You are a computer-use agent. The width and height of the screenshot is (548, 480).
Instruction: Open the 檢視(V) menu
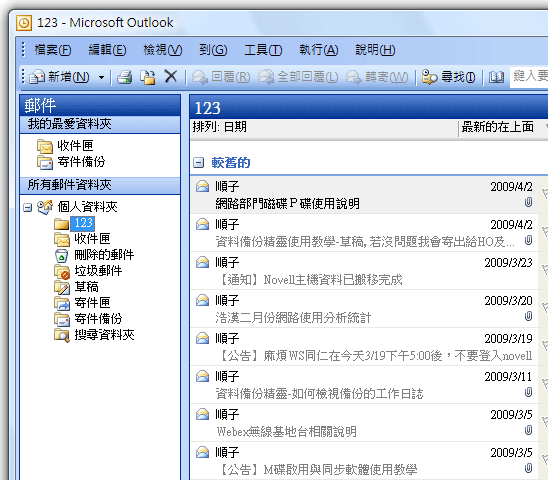point(163,50)
